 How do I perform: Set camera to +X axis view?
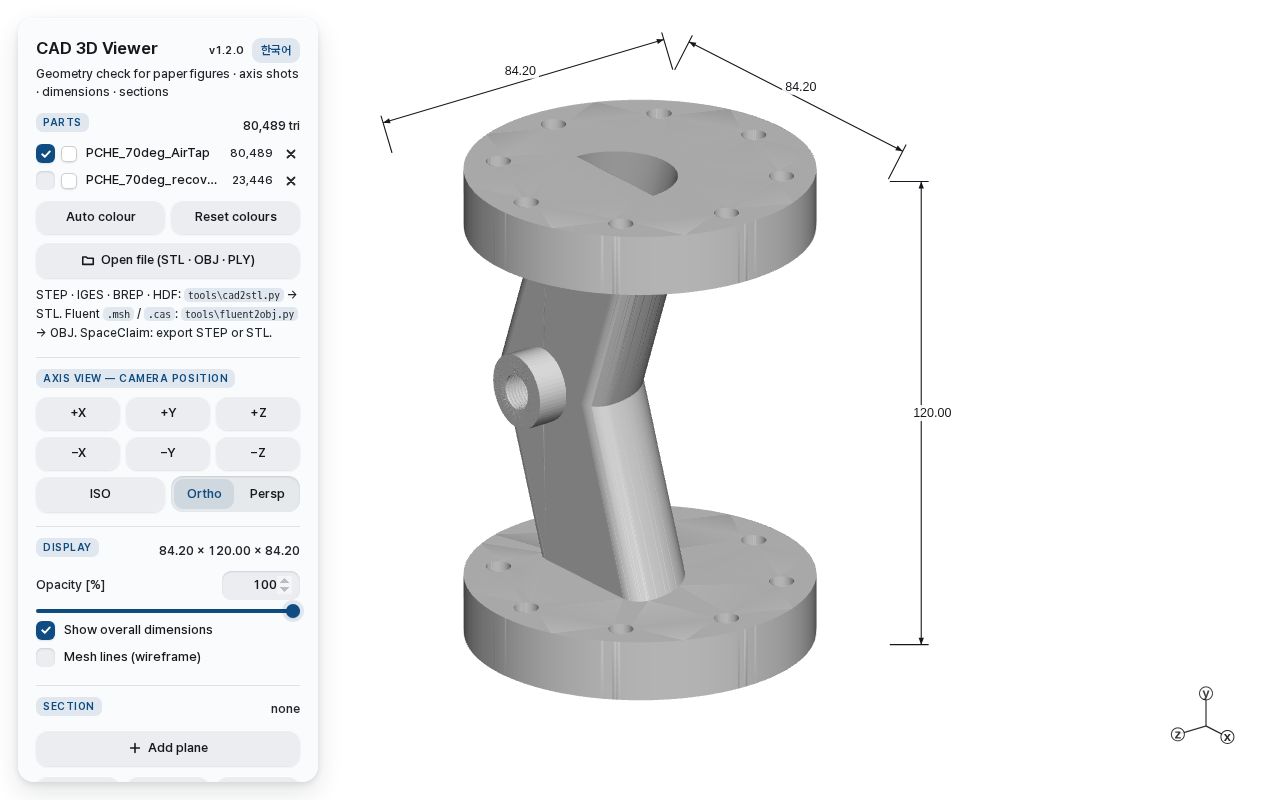click(x=78, y=413)
